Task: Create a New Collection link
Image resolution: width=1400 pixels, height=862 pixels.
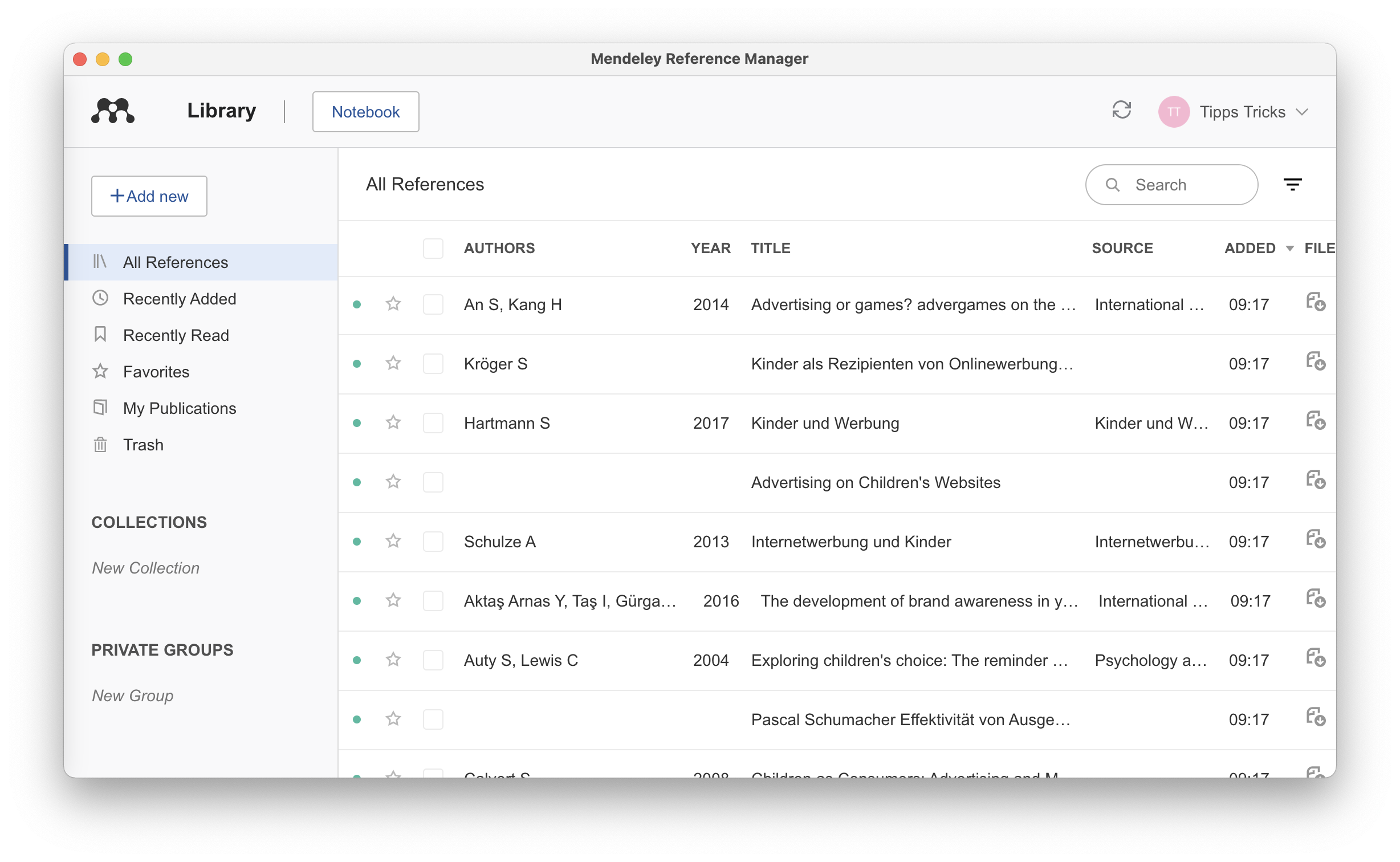Action: (x=146, y=568)
